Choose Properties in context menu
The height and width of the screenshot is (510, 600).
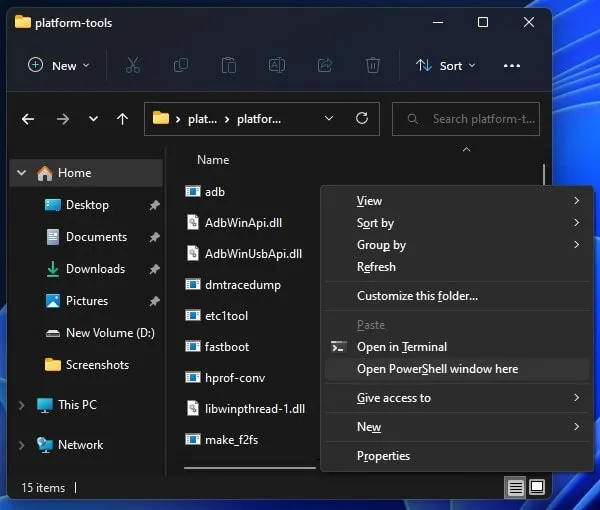pos(457,456)
